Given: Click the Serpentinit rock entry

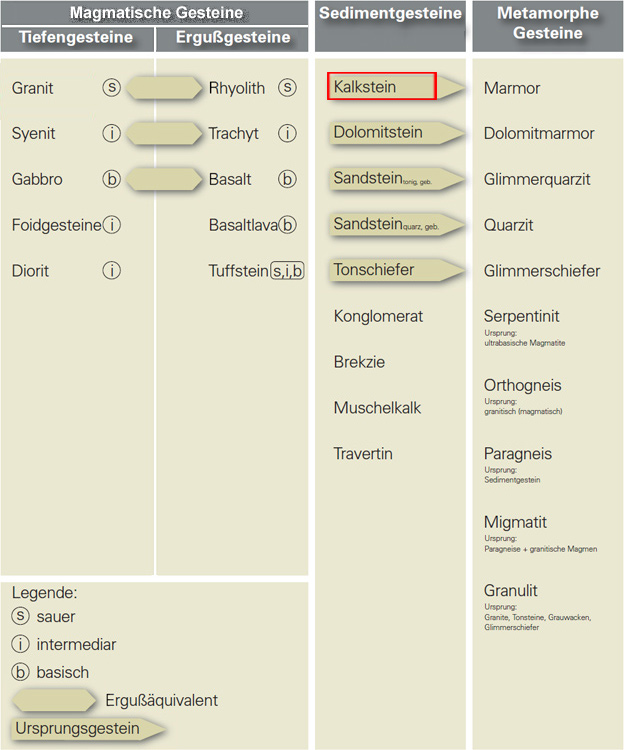Looking at the screenshot, I should 522,316.
